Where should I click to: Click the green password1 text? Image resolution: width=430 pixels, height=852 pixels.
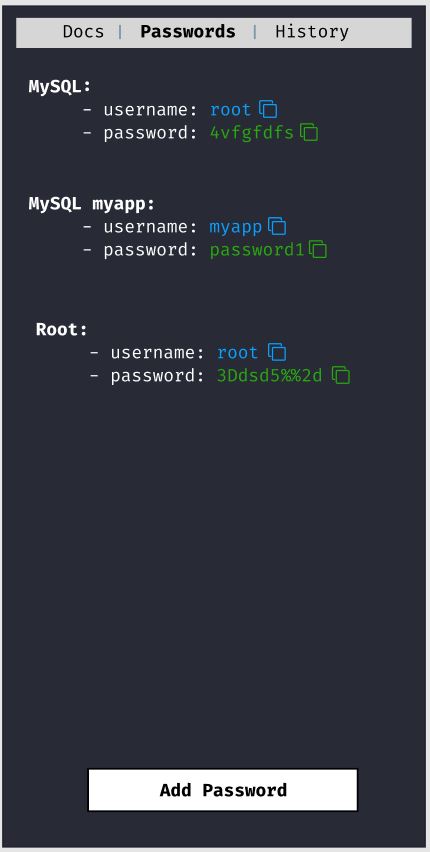click(x=257, y=250)
